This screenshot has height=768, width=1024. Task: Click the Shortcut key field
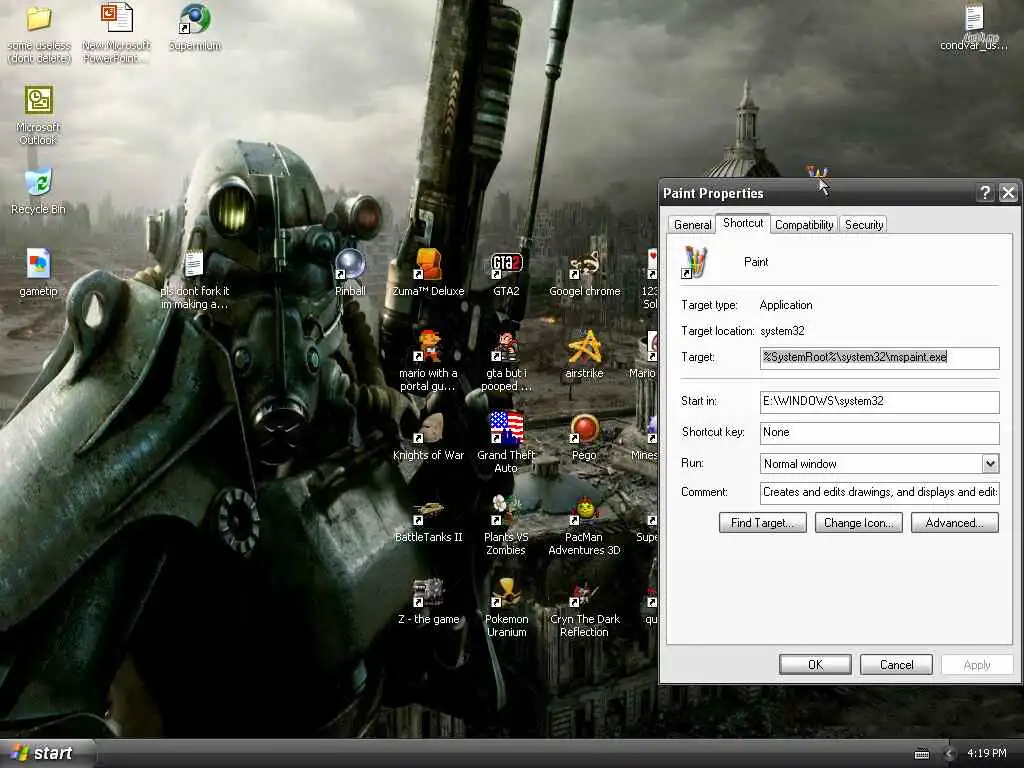point(880,432)
